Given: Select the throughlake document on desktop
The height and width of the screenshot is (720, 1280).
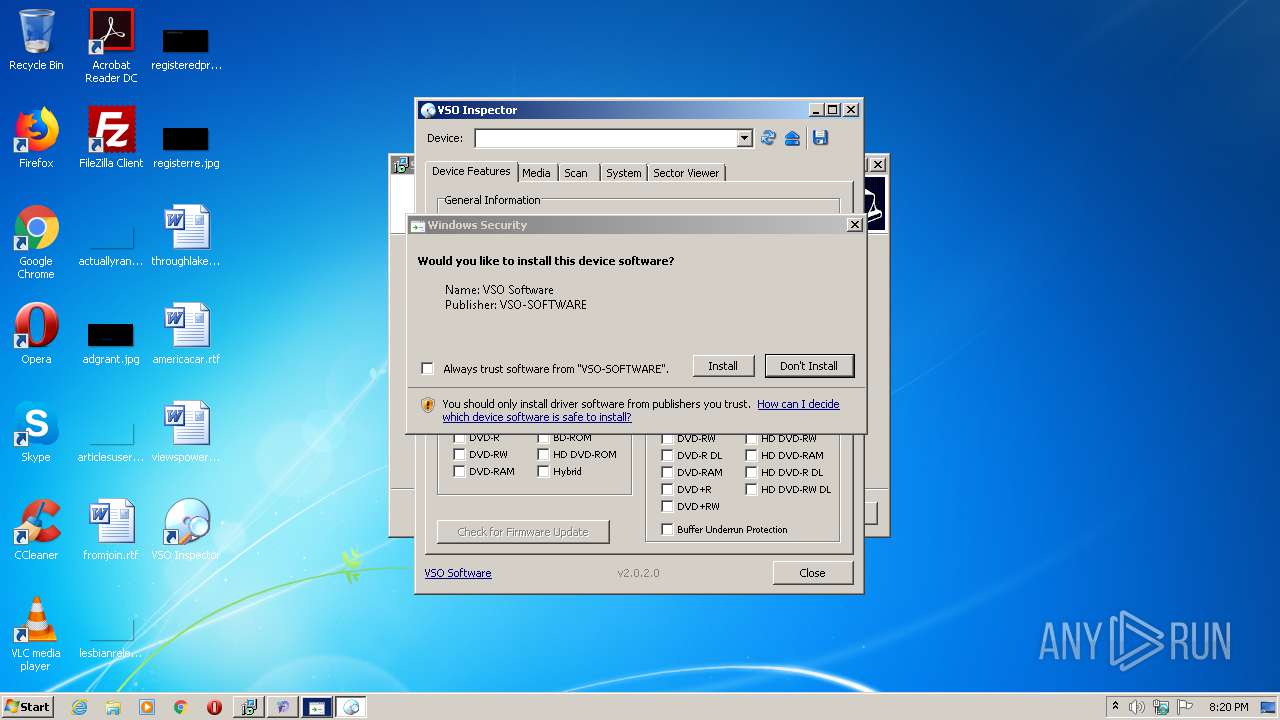Looking at the screenshot, I should 186,236.
